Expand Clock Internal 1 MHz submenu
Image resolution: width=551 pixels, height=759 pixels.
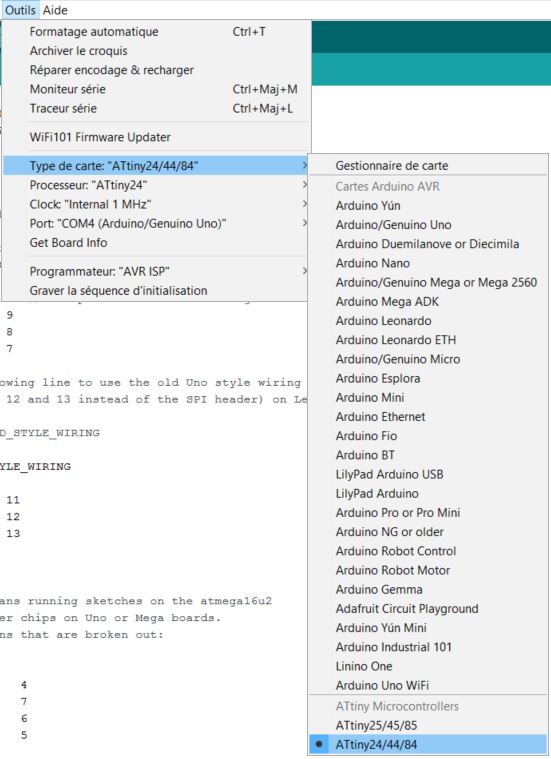point(155,204)
